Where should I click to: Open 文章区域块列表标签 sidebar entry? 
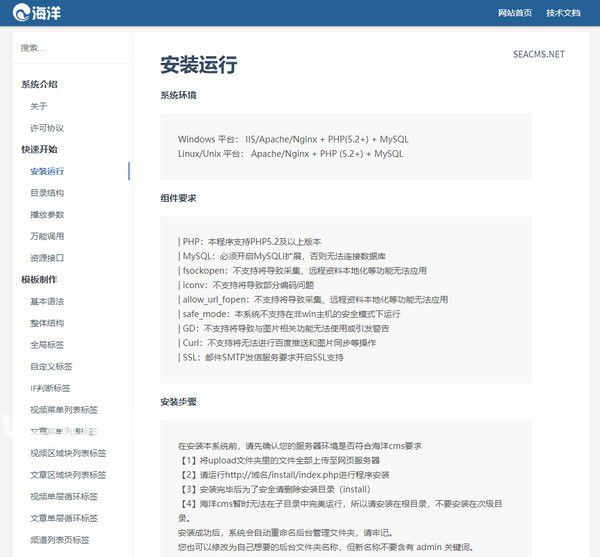[x=68, y=475]
